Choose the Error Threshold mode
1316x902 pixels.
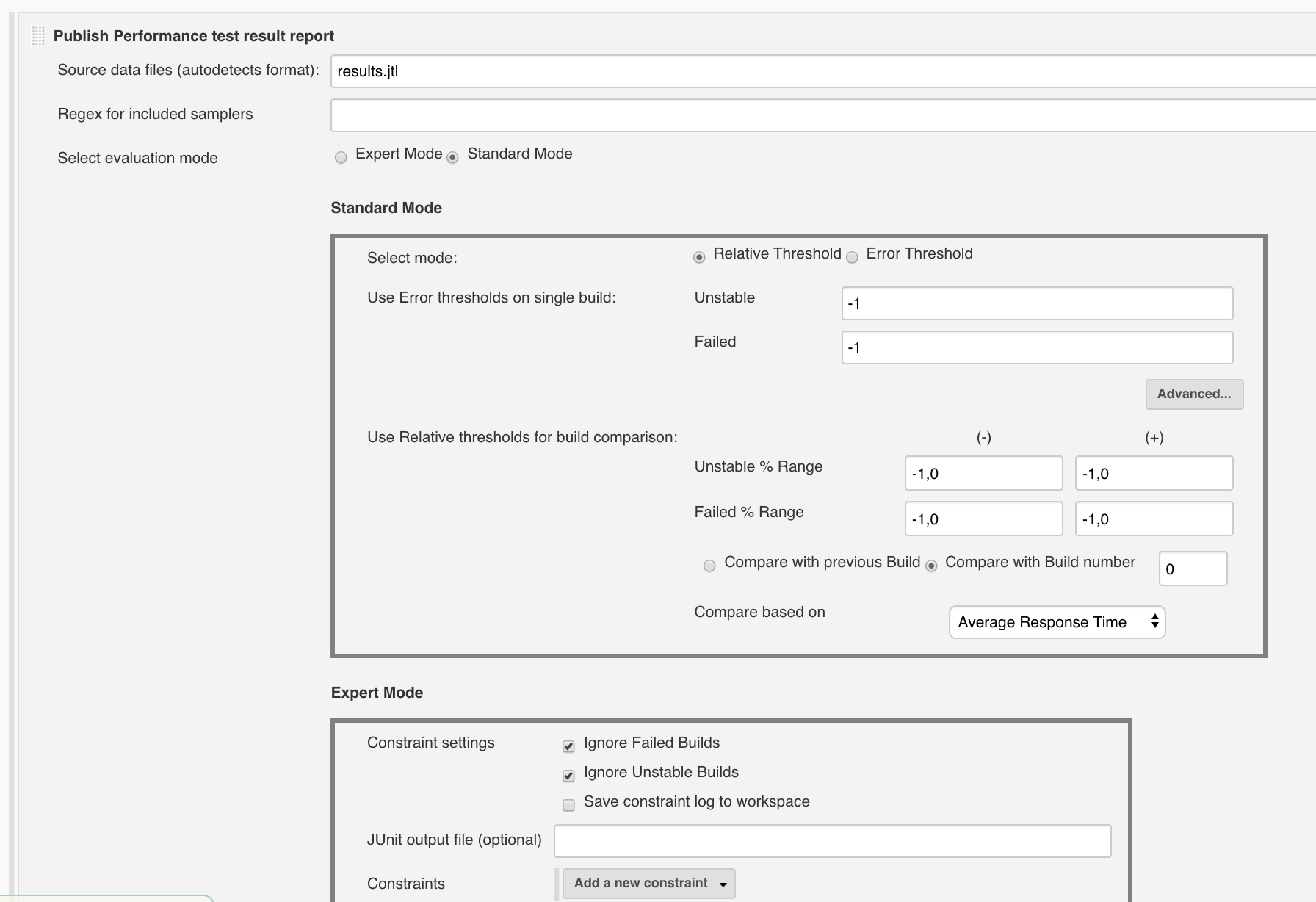pos(852,257)
